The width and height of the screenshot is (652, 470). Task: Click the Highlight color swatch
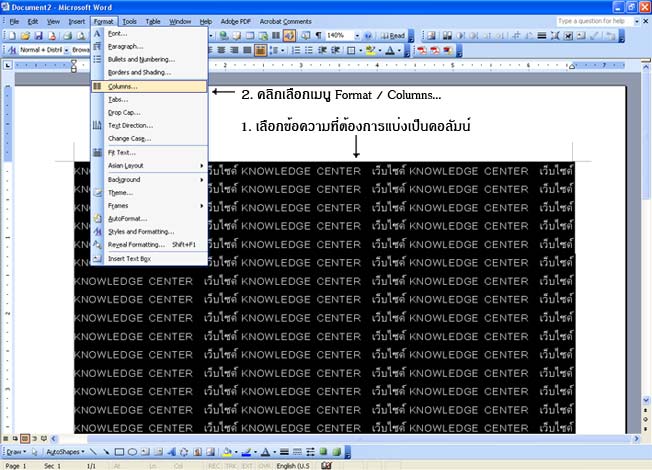click(x=370, y=50)
